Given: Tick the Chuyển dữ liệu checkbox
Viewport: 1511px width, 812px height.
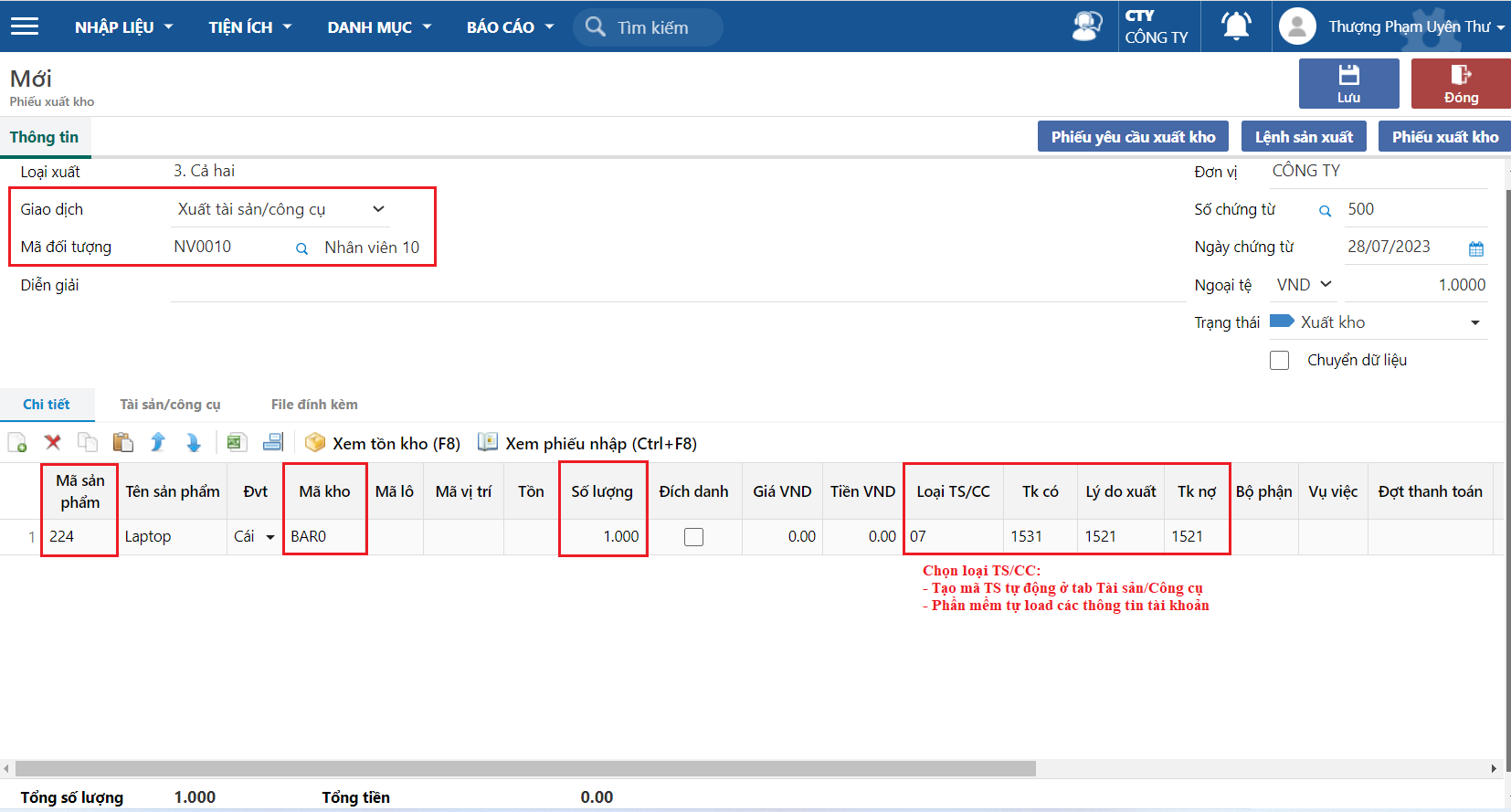Looking at the screenshot, I should click(x=1280, y=361).
